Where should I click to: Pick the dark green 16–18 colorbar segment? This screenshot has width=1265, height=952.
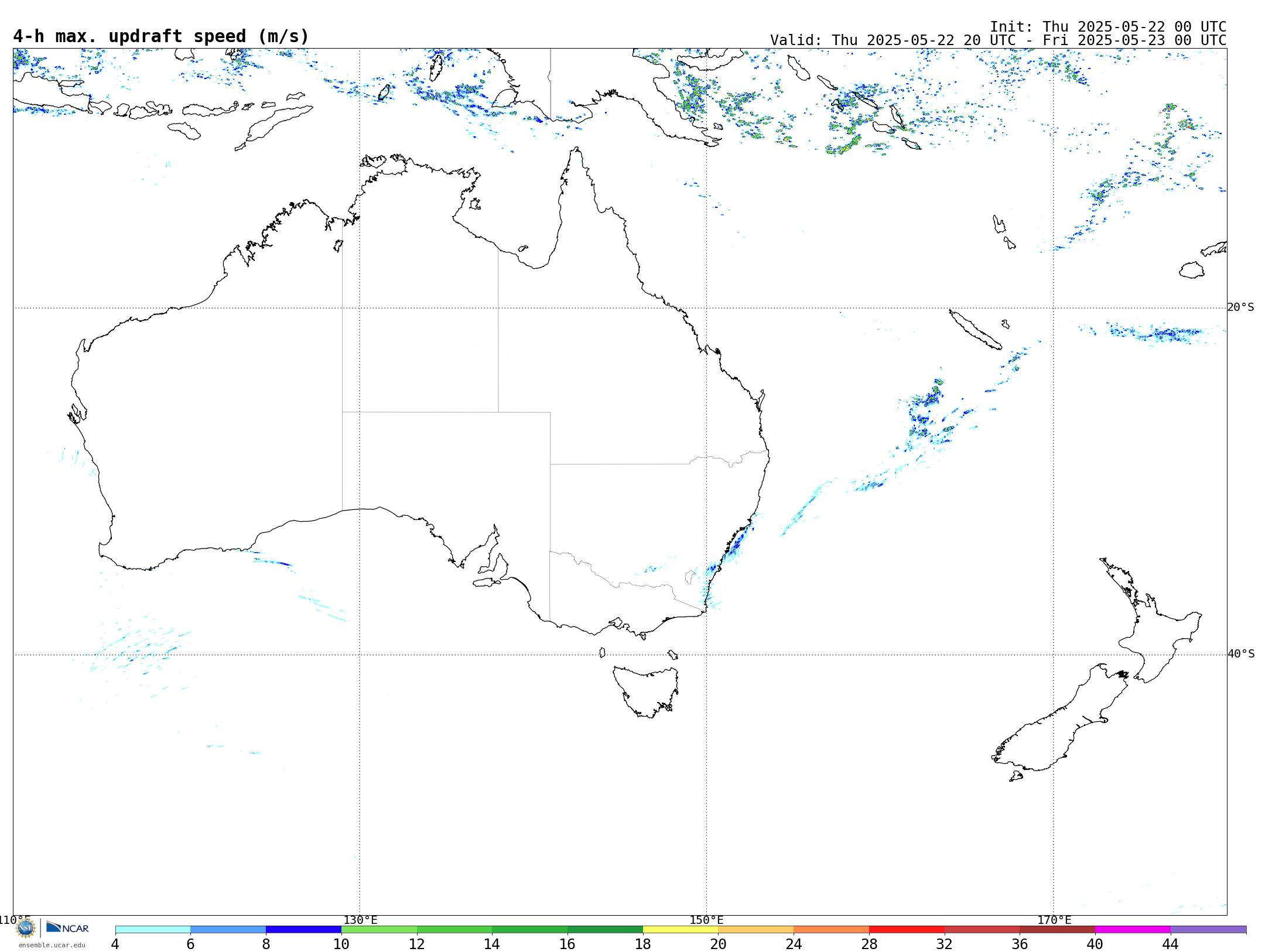tap(605, 929)
